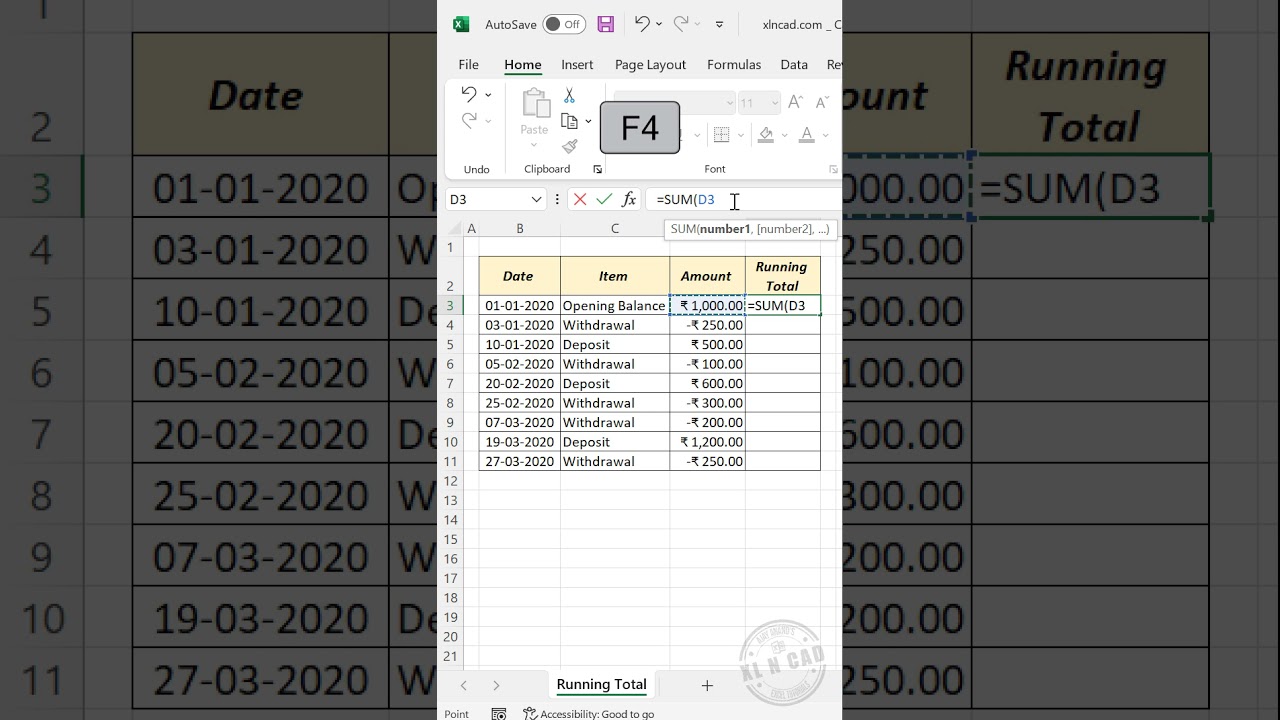1280x720 pixels.
Task: Expand the Borders options arrow
Action: pos(740,134)
